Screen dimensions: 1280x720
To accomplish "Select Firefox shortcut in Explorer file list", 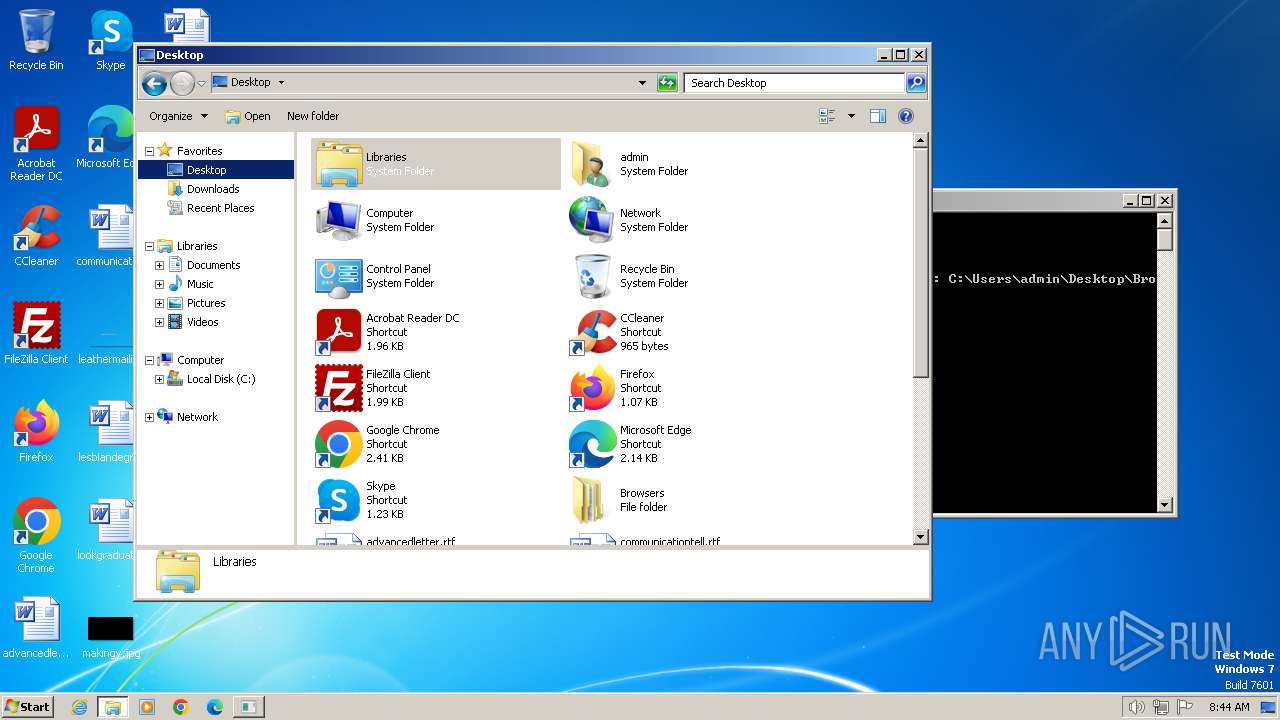I will (x=592, y=388).
